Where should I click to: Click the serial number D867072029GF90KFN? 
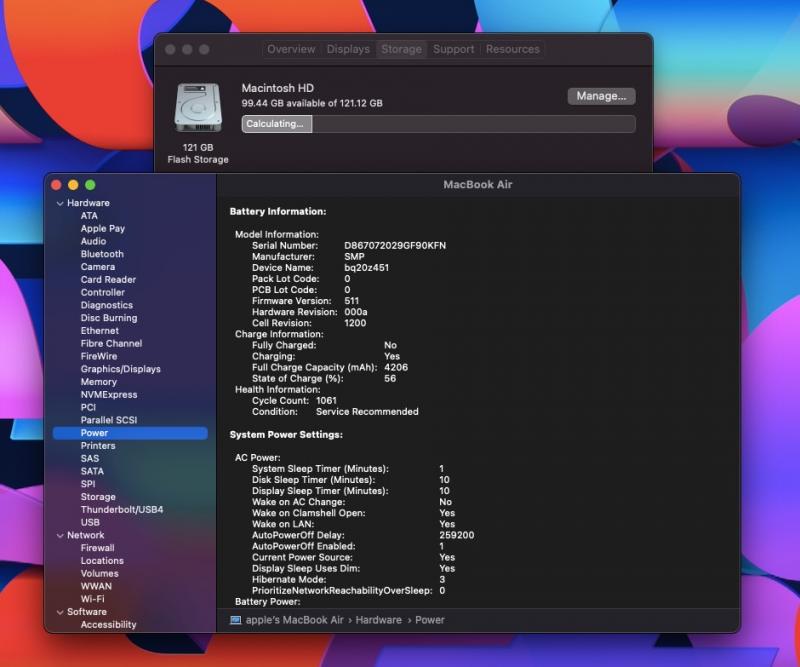coord(395,245)
